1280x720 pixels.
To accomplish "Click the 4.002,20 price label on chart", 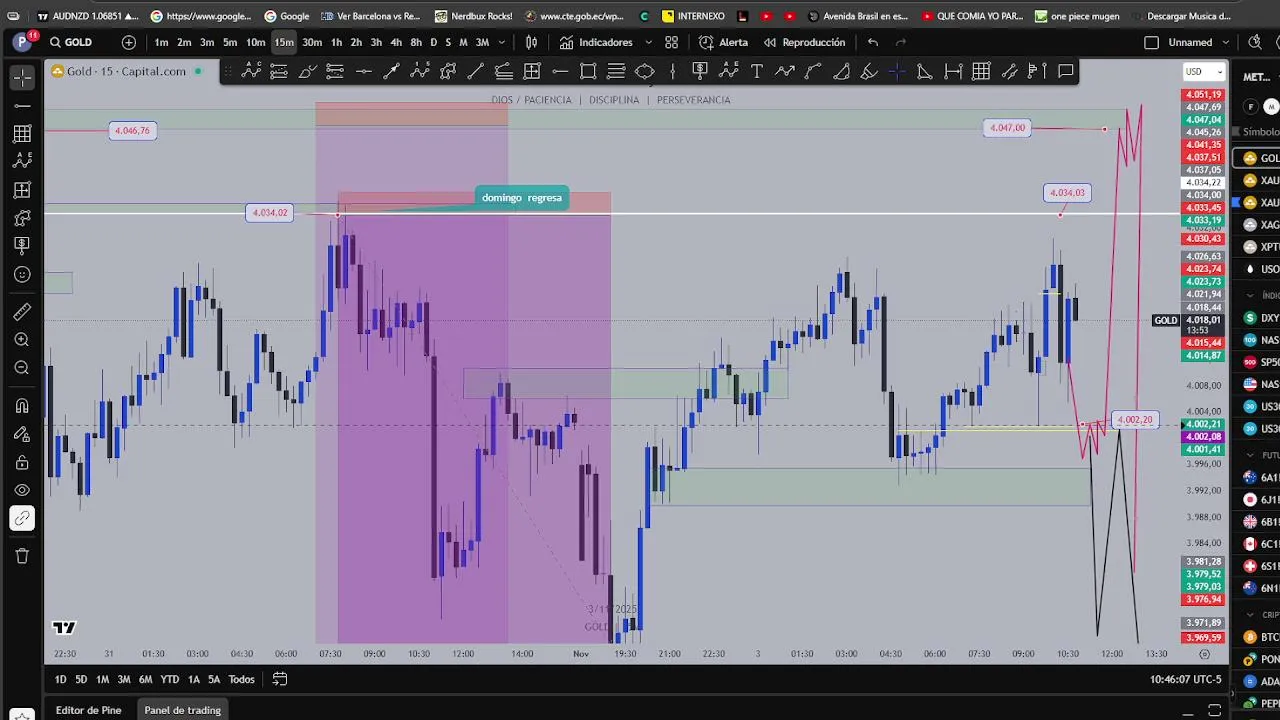I will (1134, 420).
